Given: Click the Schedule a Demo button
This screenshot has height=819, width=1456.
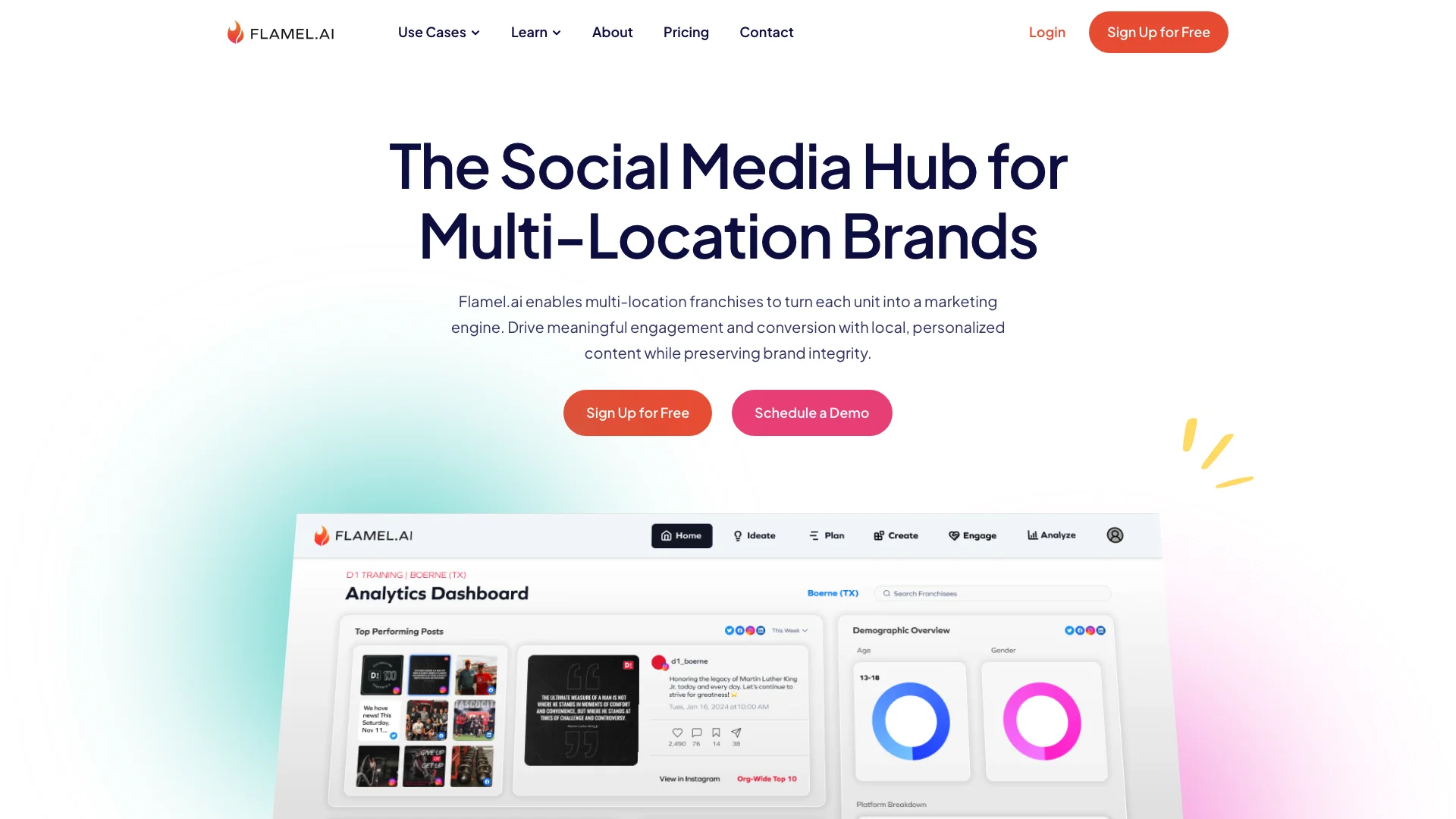Looking at the screenshot, I should (811, 413).
